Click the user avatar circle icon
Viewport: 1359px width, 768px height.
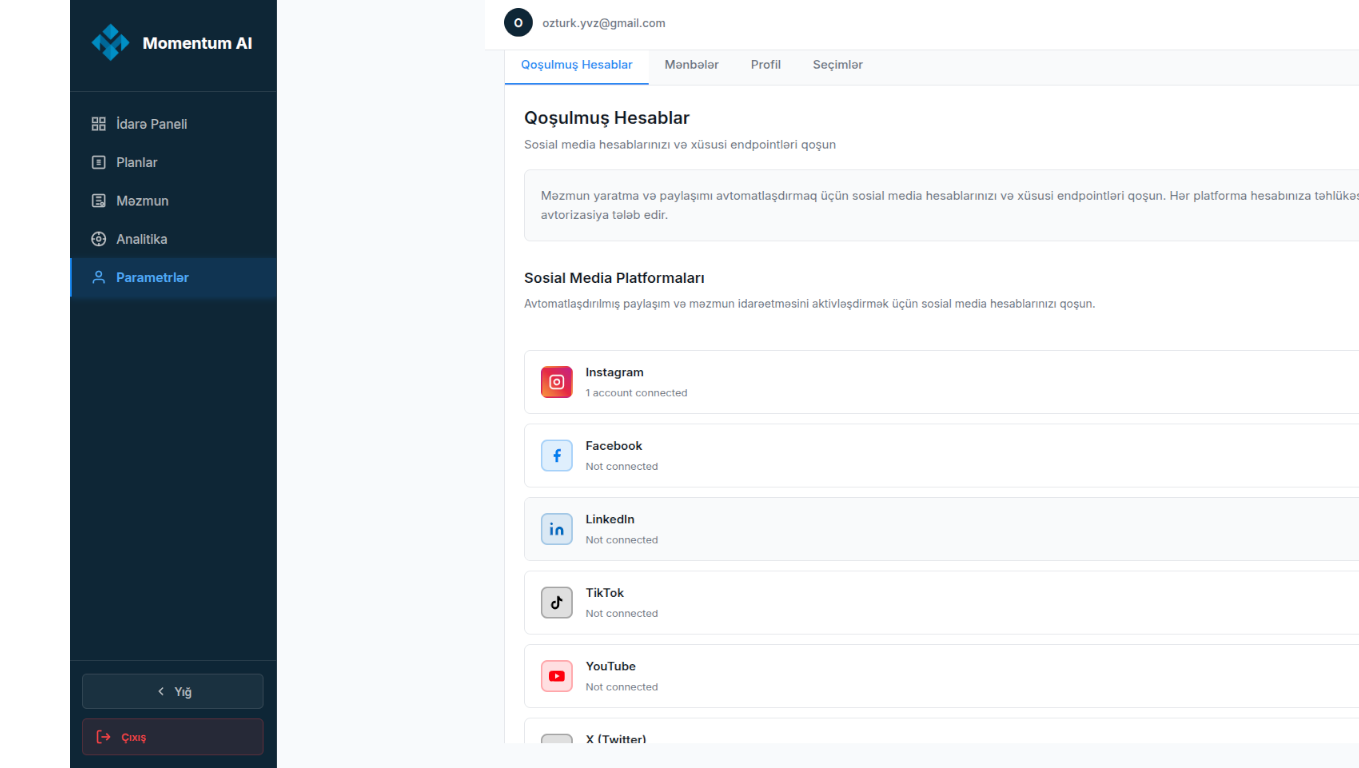[x=518, y=23]
